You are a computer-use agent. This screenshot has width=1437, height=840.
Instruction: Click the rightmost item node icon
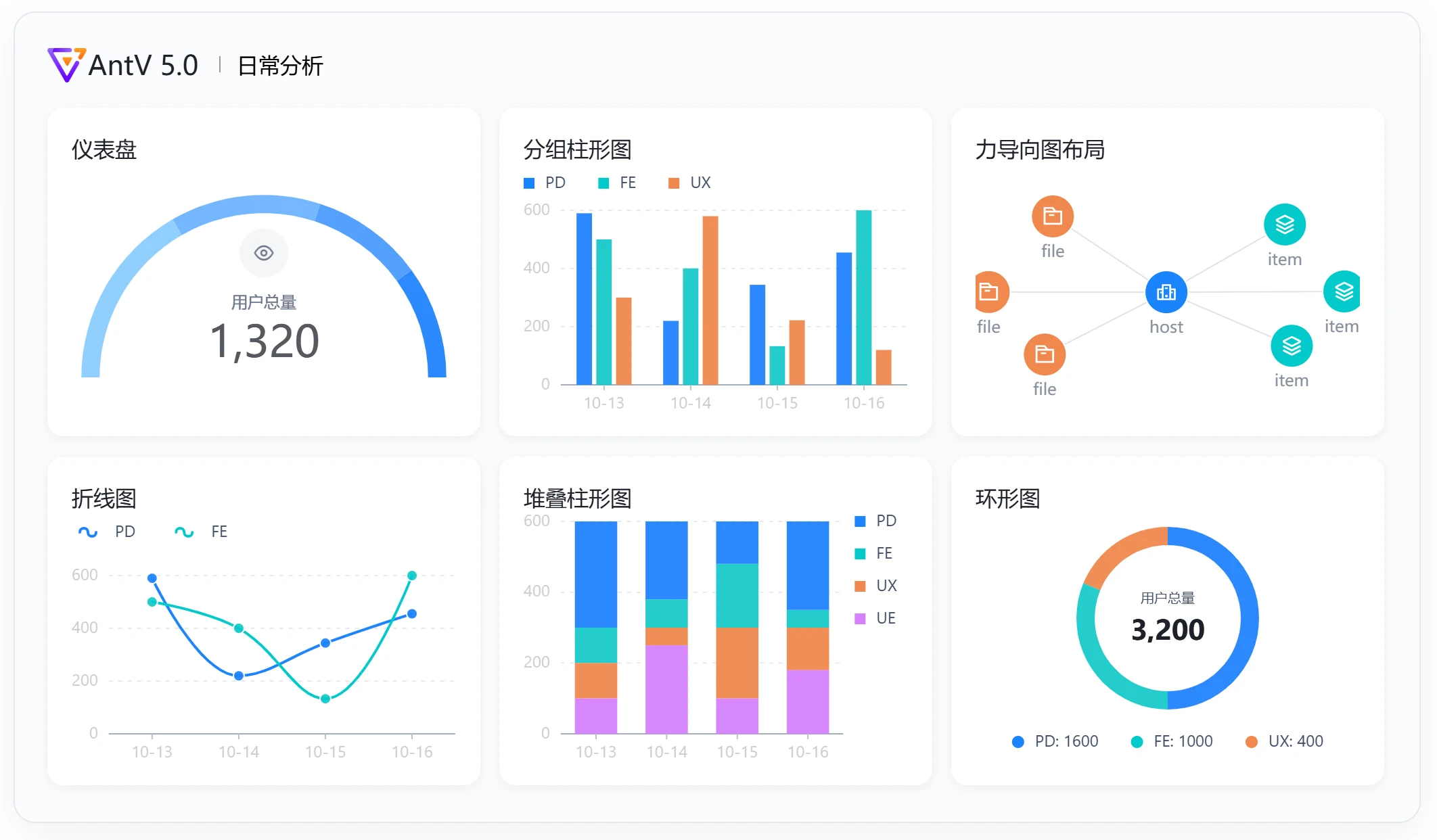coord(1342,292)
